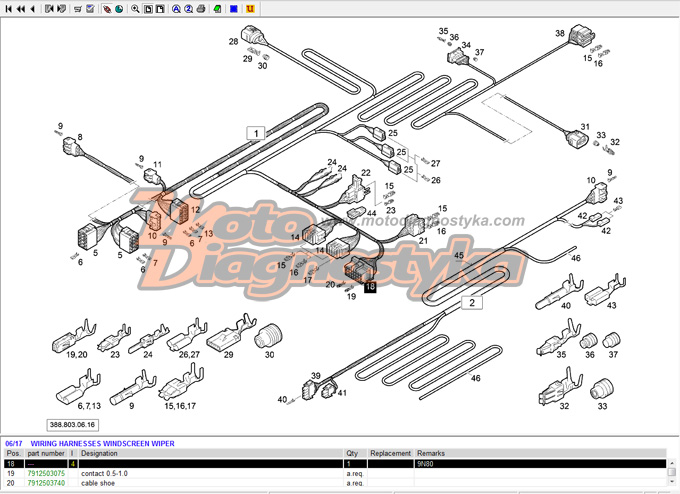
Task: Click the parts list vertical scrollbar
Action: coord(671,472)
